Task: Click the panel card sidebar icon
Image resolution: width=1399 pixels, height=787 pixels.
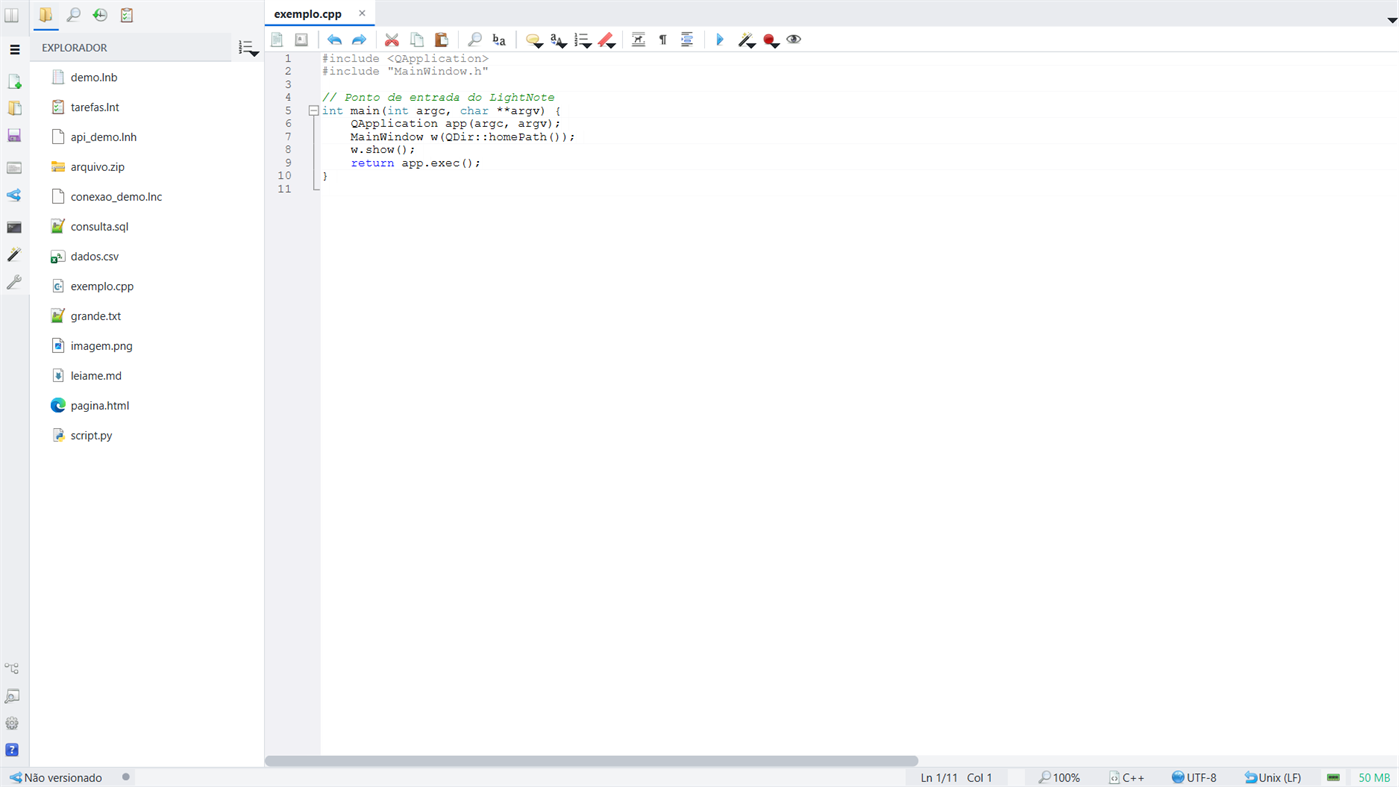Action: tap(14, 168)
